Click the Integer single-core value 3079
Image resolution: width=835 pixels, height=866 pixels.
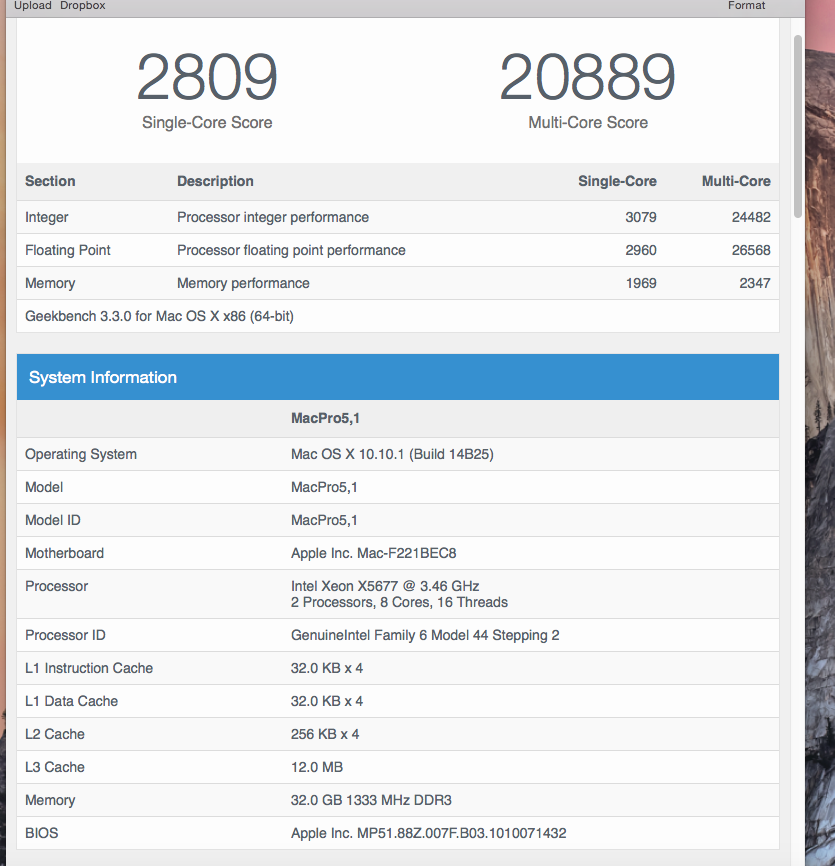point(641,217)
